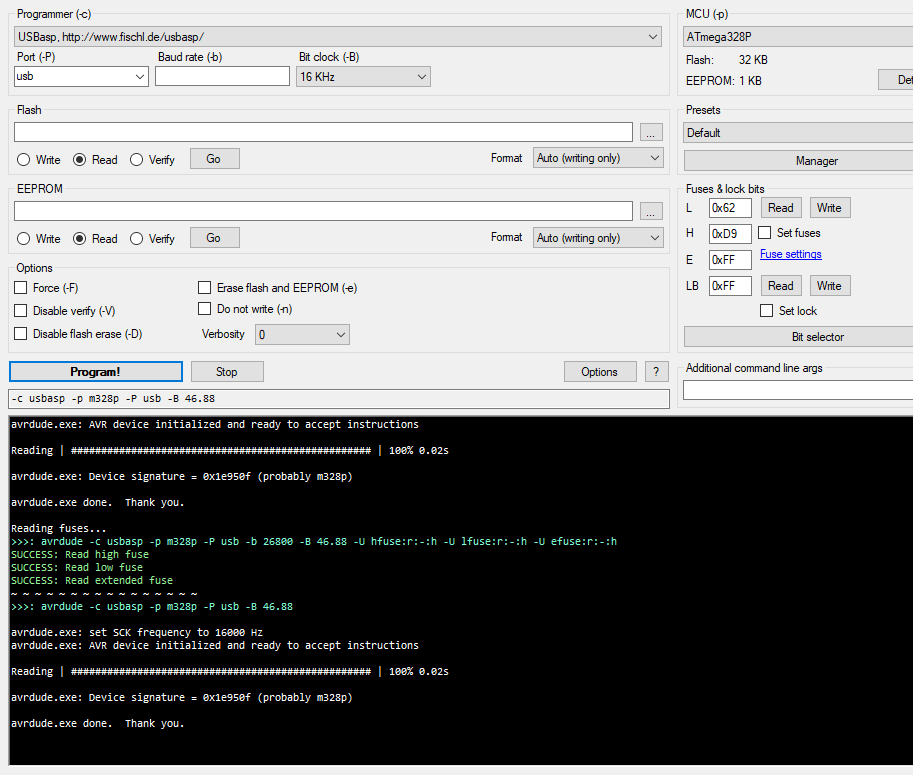Open the Bit clock 16 KHz dropdown
Screen dimensions: 913x775
click(x=363, y=76)
